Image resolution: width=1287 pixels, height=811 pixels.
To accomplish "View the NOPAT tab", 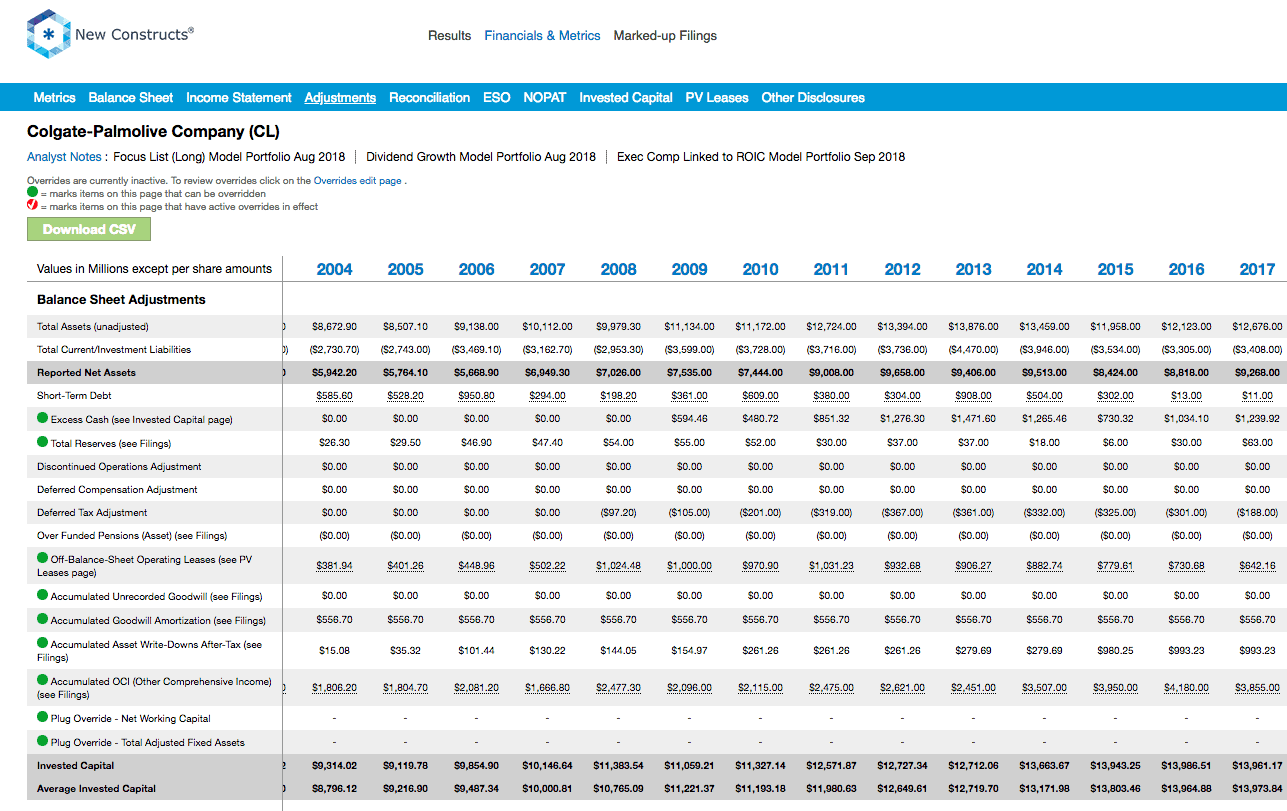I will [x=544, y=97].
